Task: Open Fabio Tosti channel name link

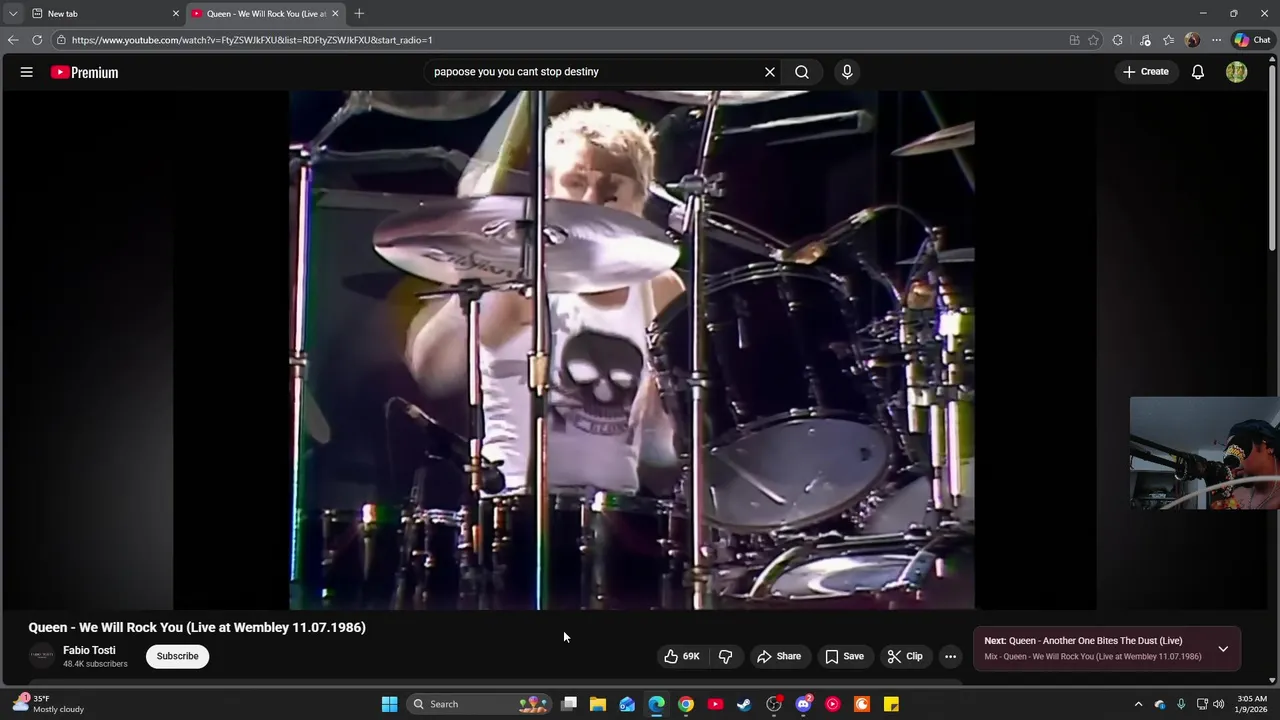Action: [89, 650]
